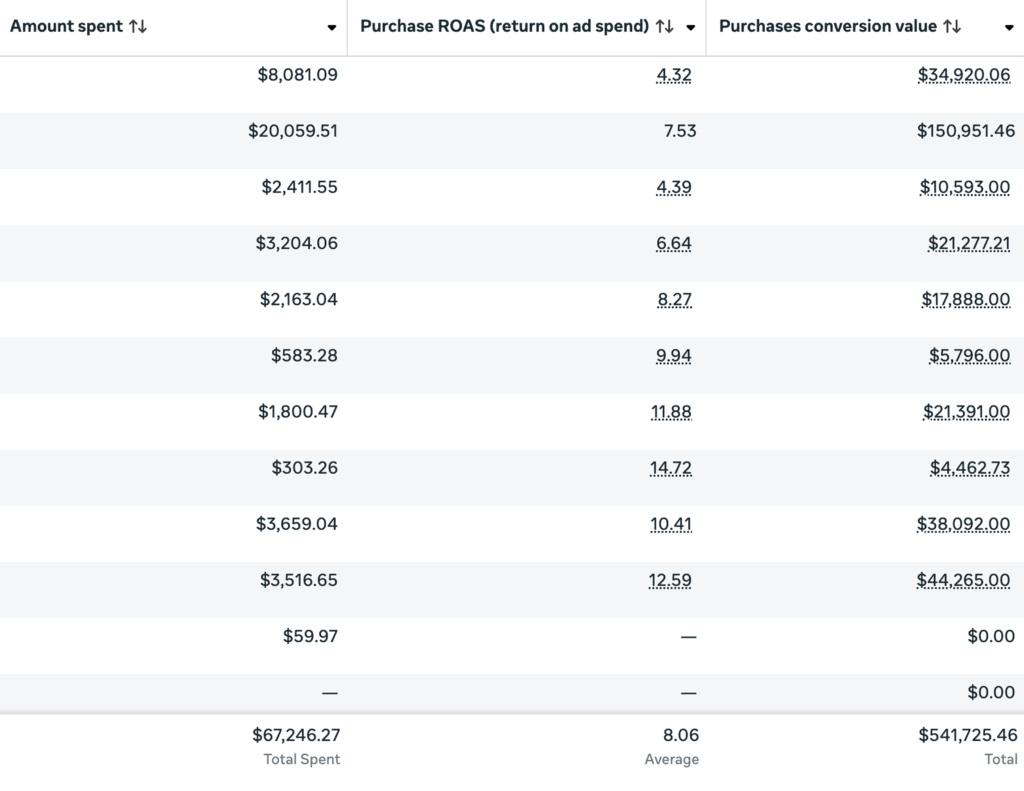Select amount spent $59.97 cell

point(310,636)
